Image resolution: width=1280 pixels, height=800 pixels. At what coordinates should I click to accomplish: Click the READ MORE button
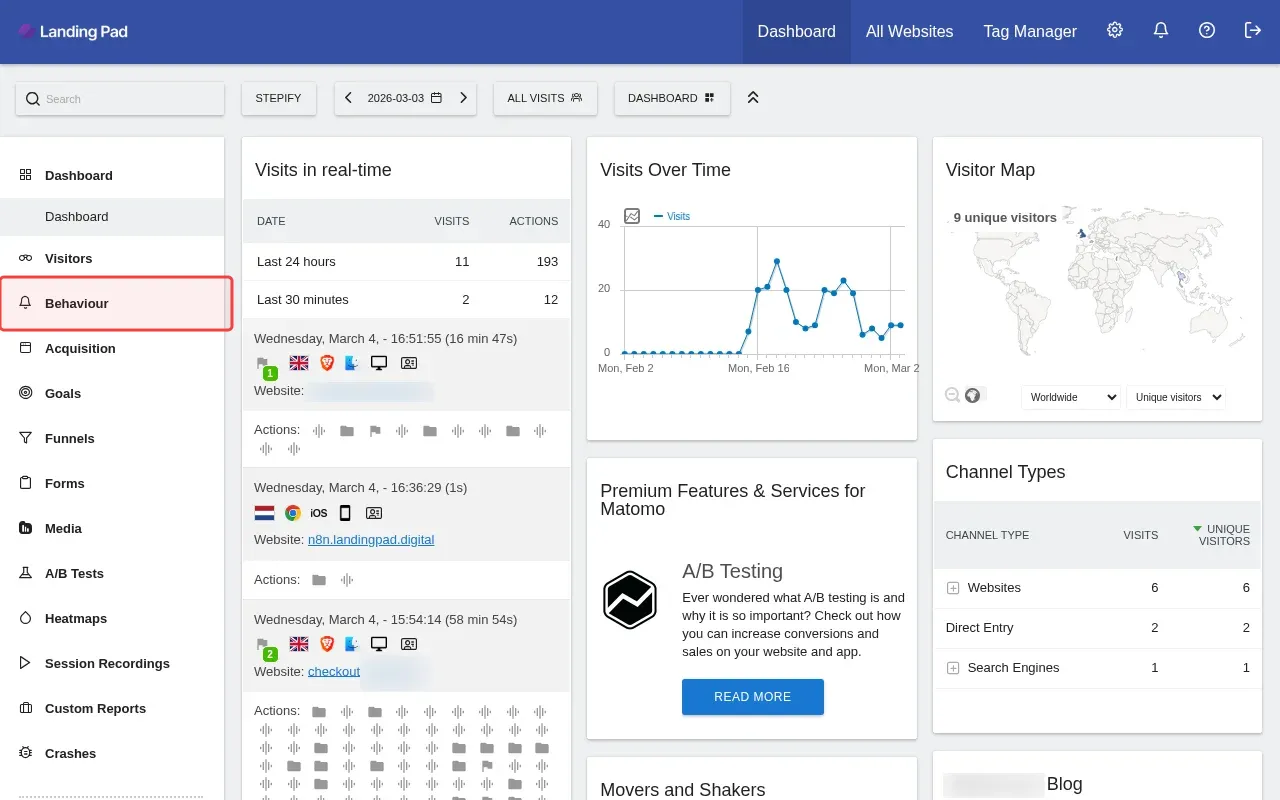752,697
